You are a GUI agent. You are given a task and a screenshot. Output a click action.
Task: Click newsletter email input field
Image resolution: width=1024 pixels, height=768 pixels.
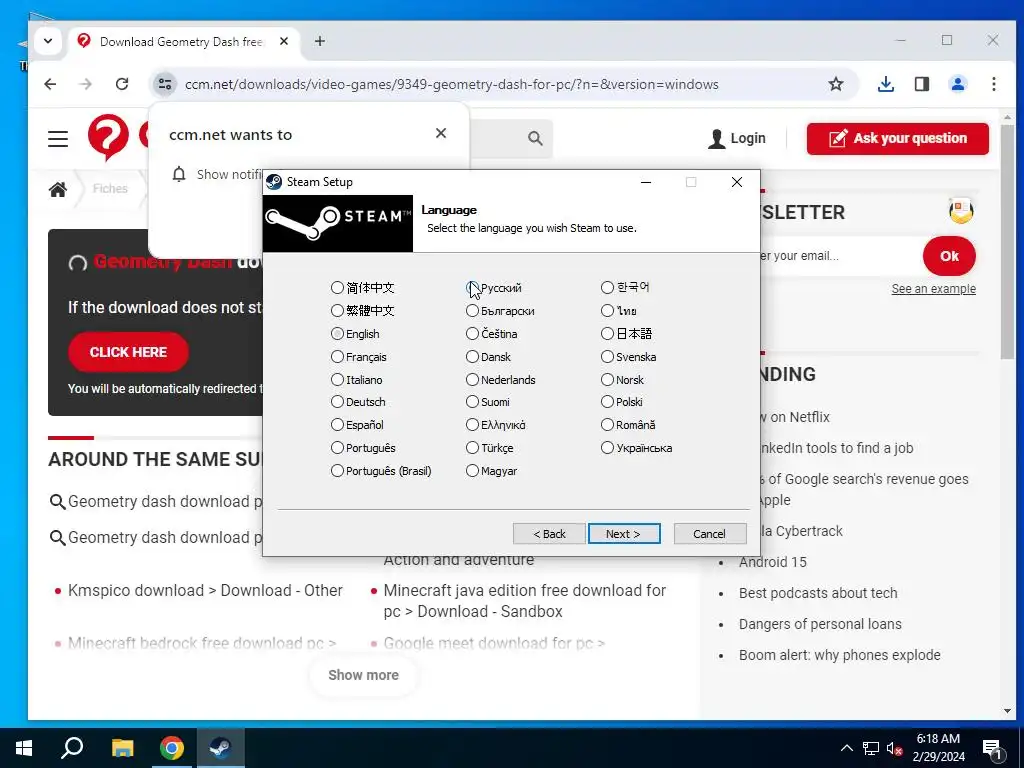coord(839,255)
